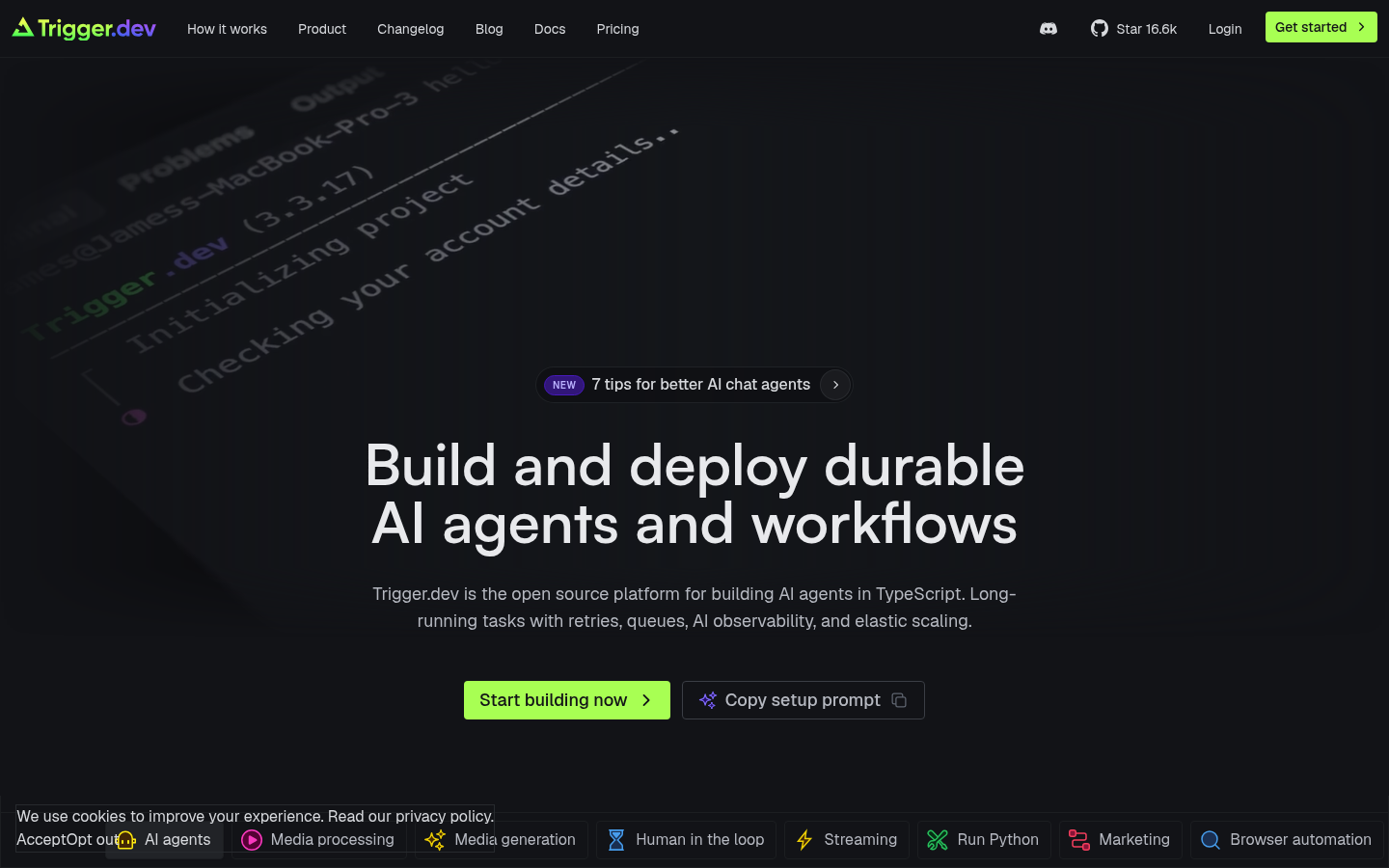Image resolution: width=1389 pixels, height=868 pixels.
Task: Click the Trigger.dev logo
Action: [x=84, y=29]
